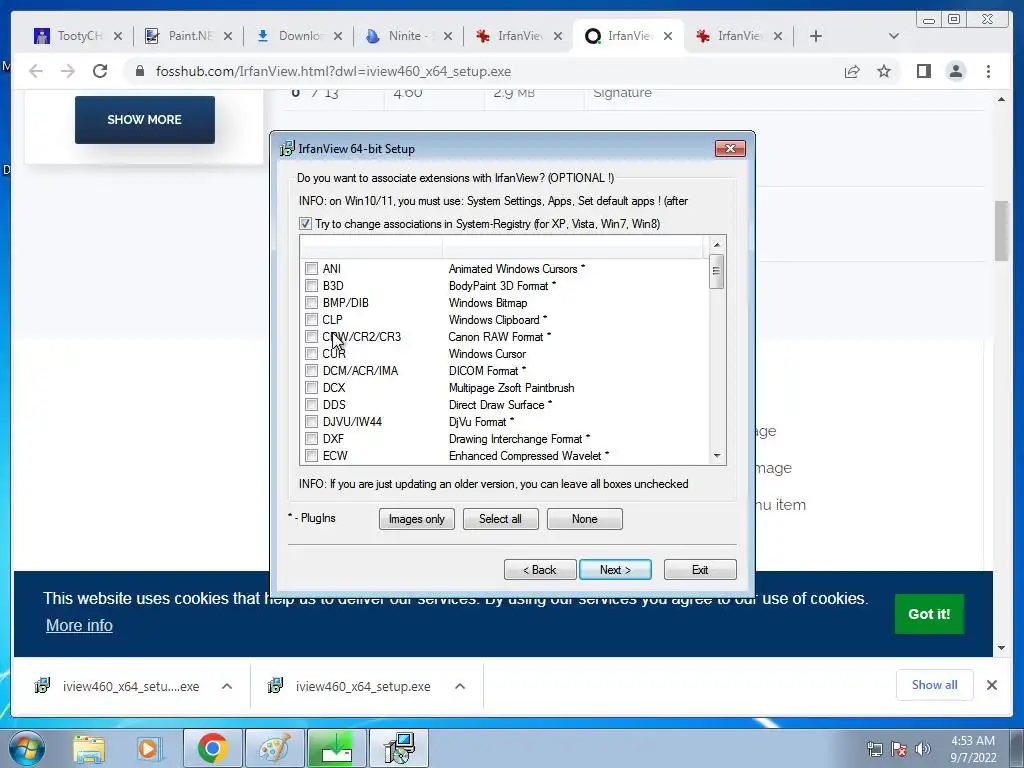Click the installer setup taskbar icon
1024x768 pixels.
398,748
